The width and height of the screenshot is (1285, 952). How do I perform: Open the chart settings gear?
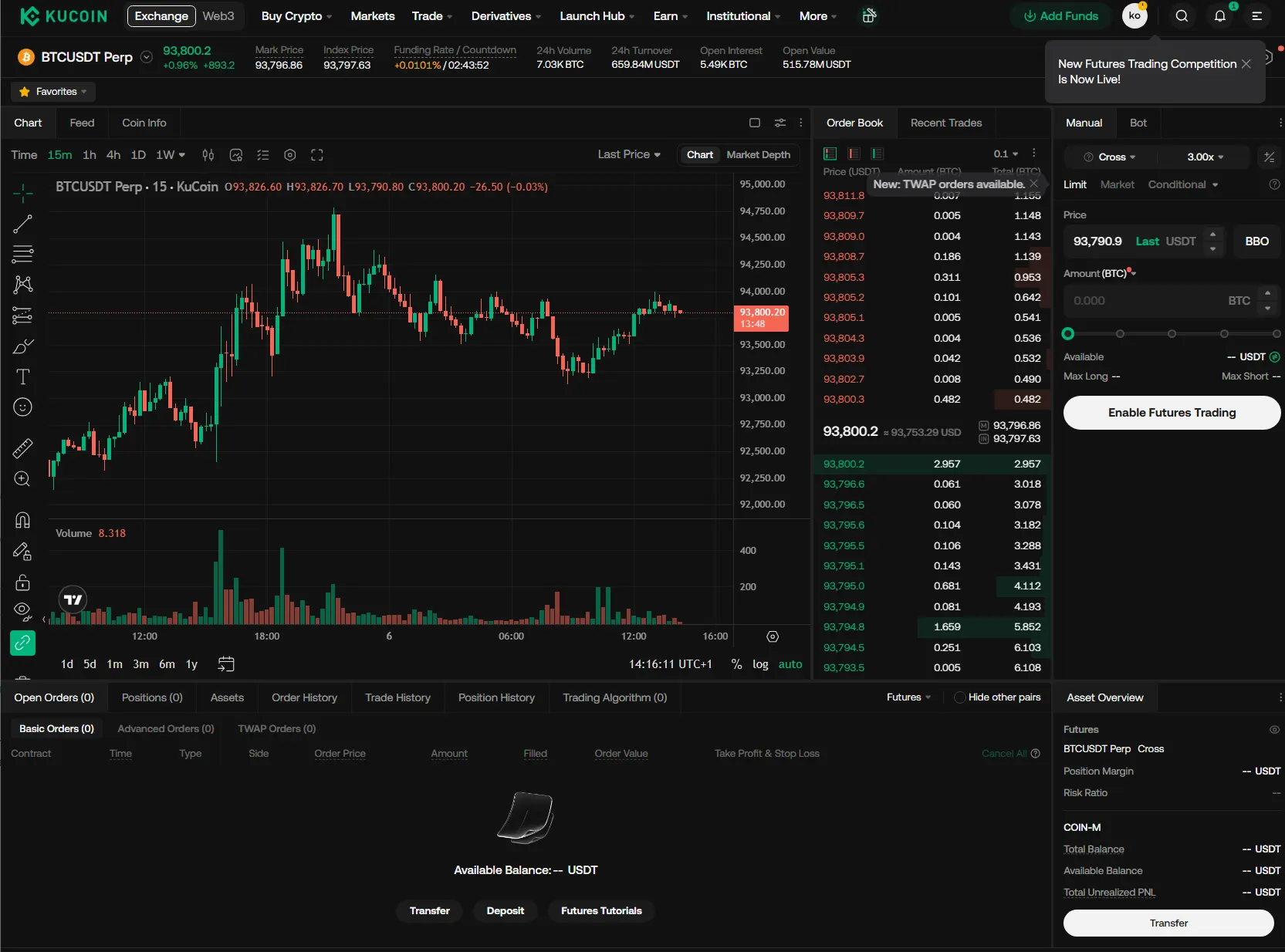(x=290, y=155)
